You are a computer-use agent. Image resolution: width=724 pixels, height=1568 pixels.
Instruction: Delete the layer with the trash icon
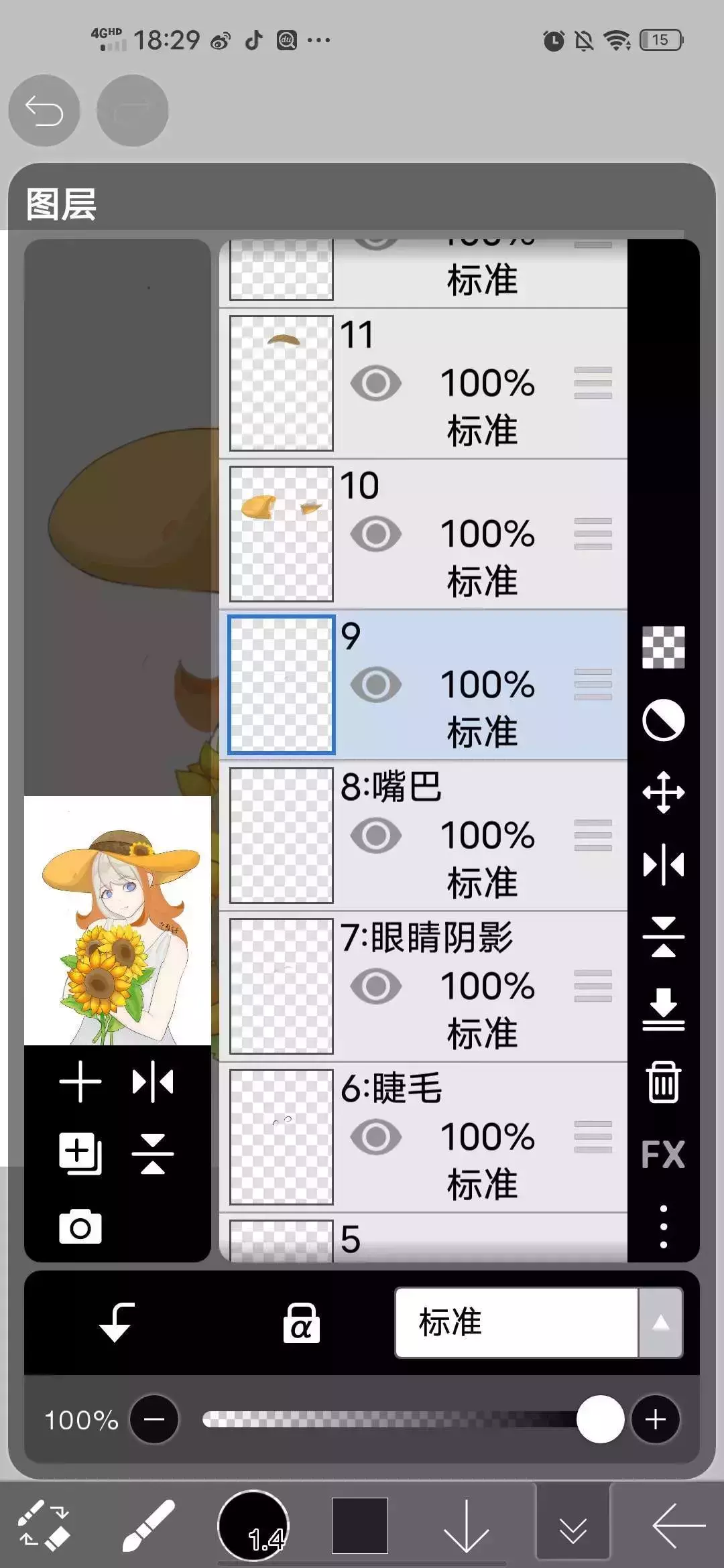point(663,1082)
